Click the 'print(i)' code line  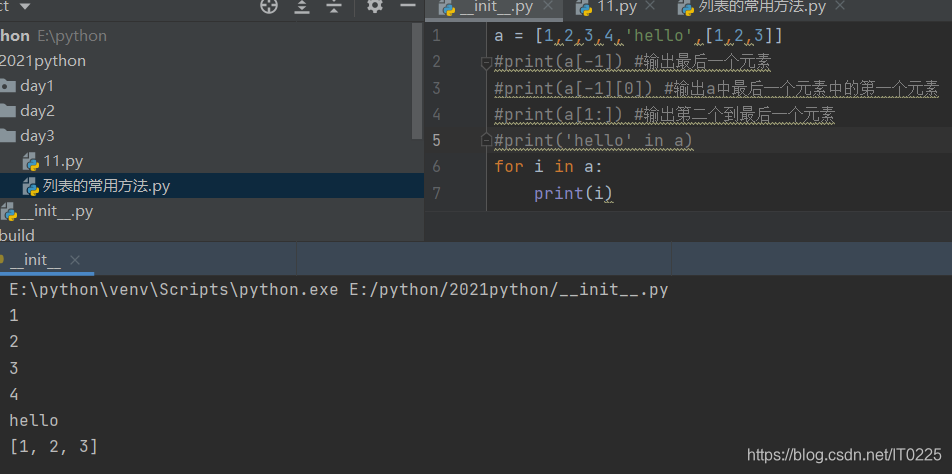(x=573, y=194)
